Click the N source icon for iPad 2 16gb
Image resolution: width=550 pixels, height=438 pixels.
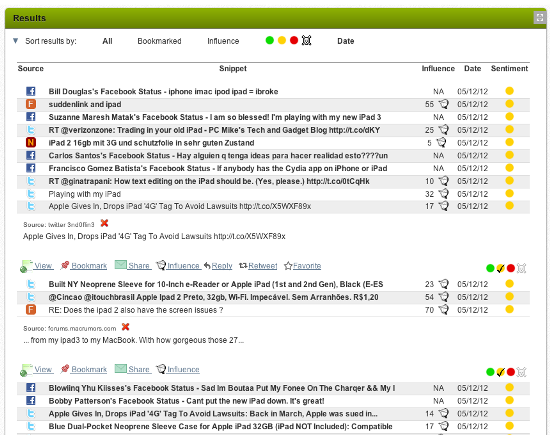tap(31, 142)
